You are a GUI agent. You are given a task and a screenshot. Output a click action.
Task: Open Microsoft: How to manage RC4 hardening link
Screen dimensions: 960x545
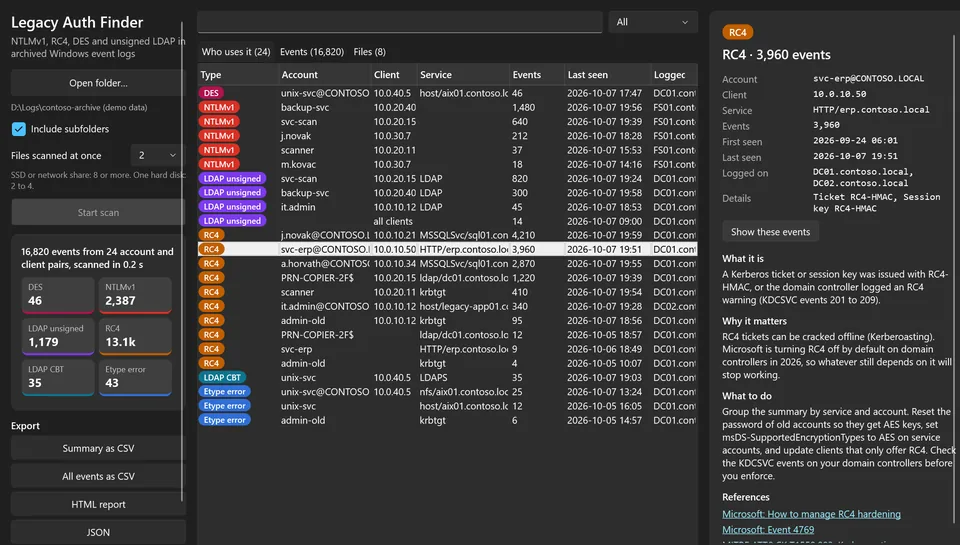pyautogui.click(x=811, y=514)
